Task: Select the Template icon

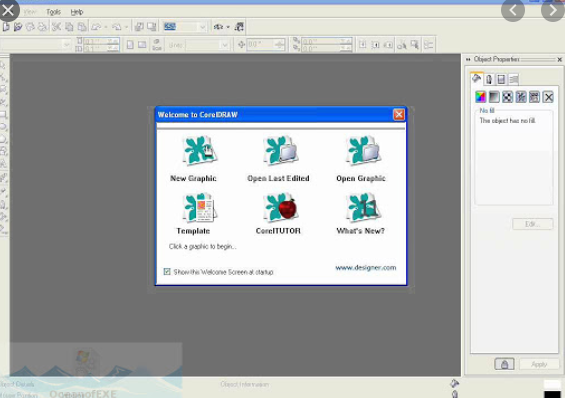Action: tap(199, 207)
